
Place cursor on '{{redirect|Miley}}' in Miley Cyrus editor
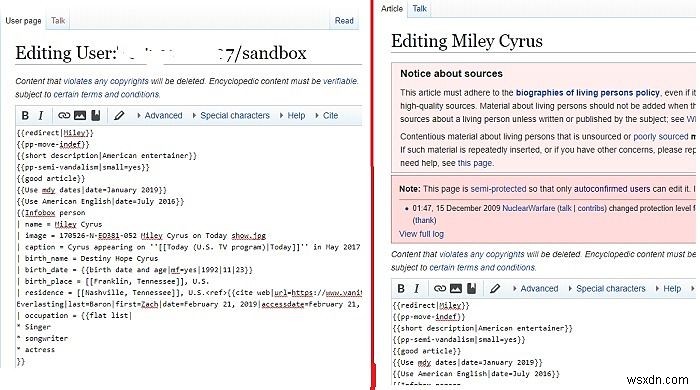point(431,306)
